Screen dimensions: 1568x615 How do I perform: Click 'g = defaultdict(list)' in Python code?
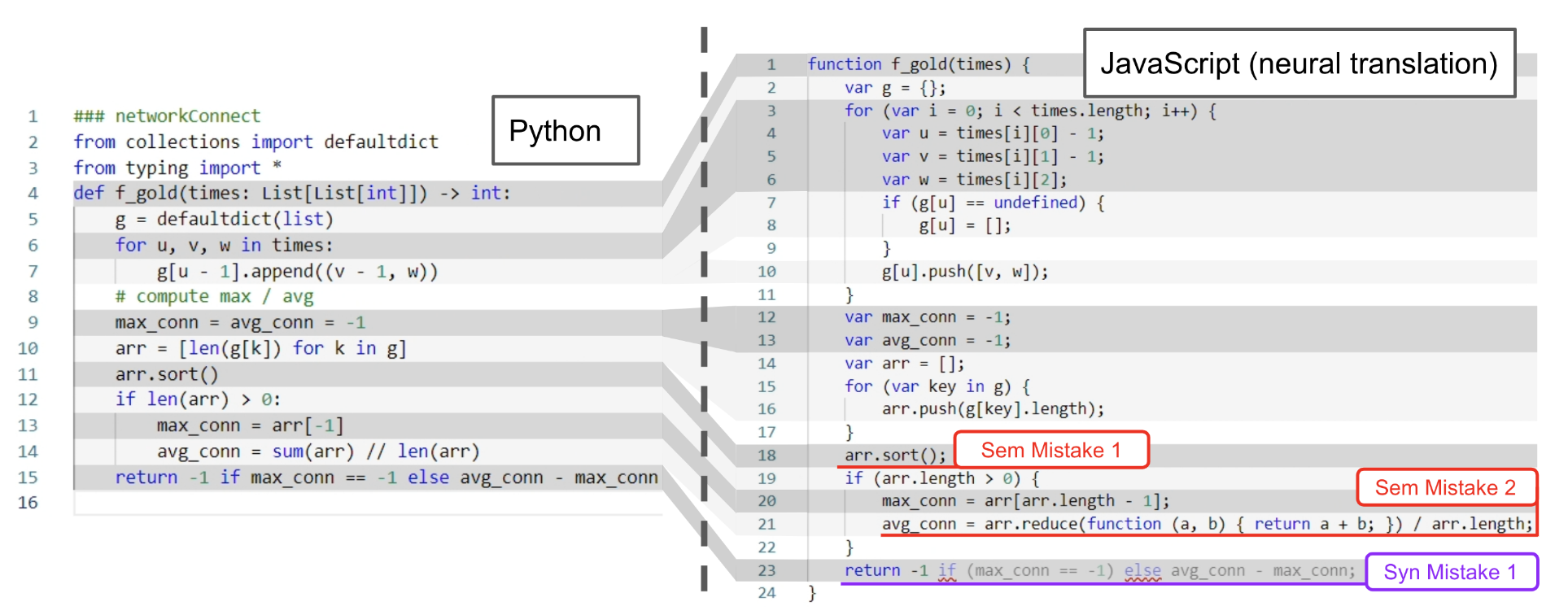[224, 220]
